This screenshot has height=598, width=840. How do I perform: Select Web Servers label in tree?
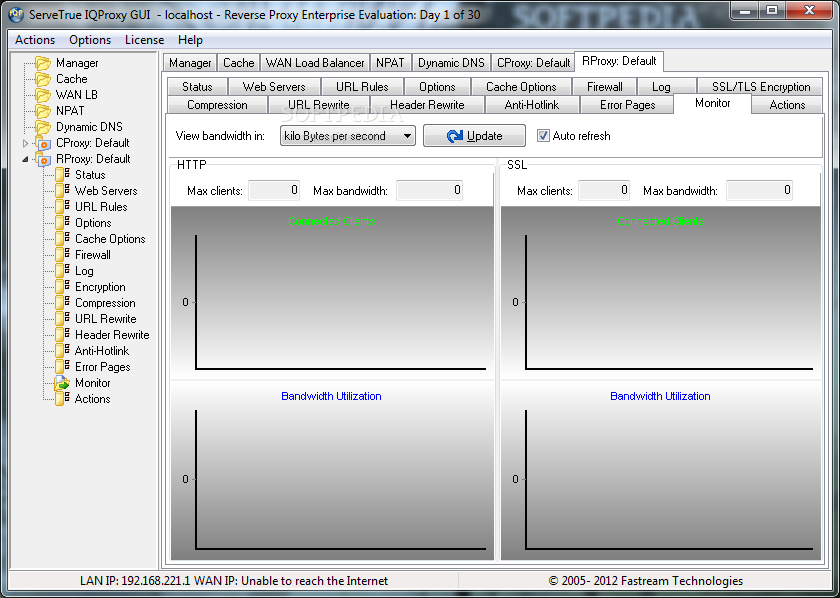(106, 191)
